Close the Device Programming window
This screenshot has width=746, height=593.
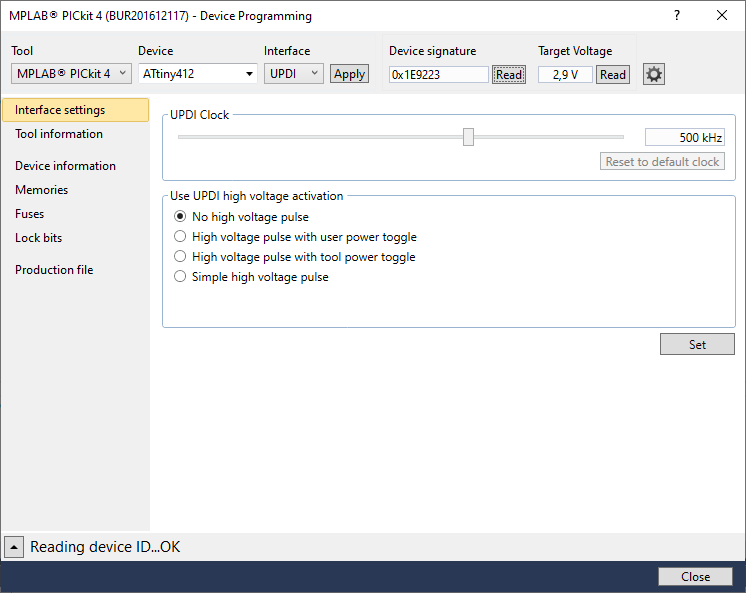click(722, 16)
